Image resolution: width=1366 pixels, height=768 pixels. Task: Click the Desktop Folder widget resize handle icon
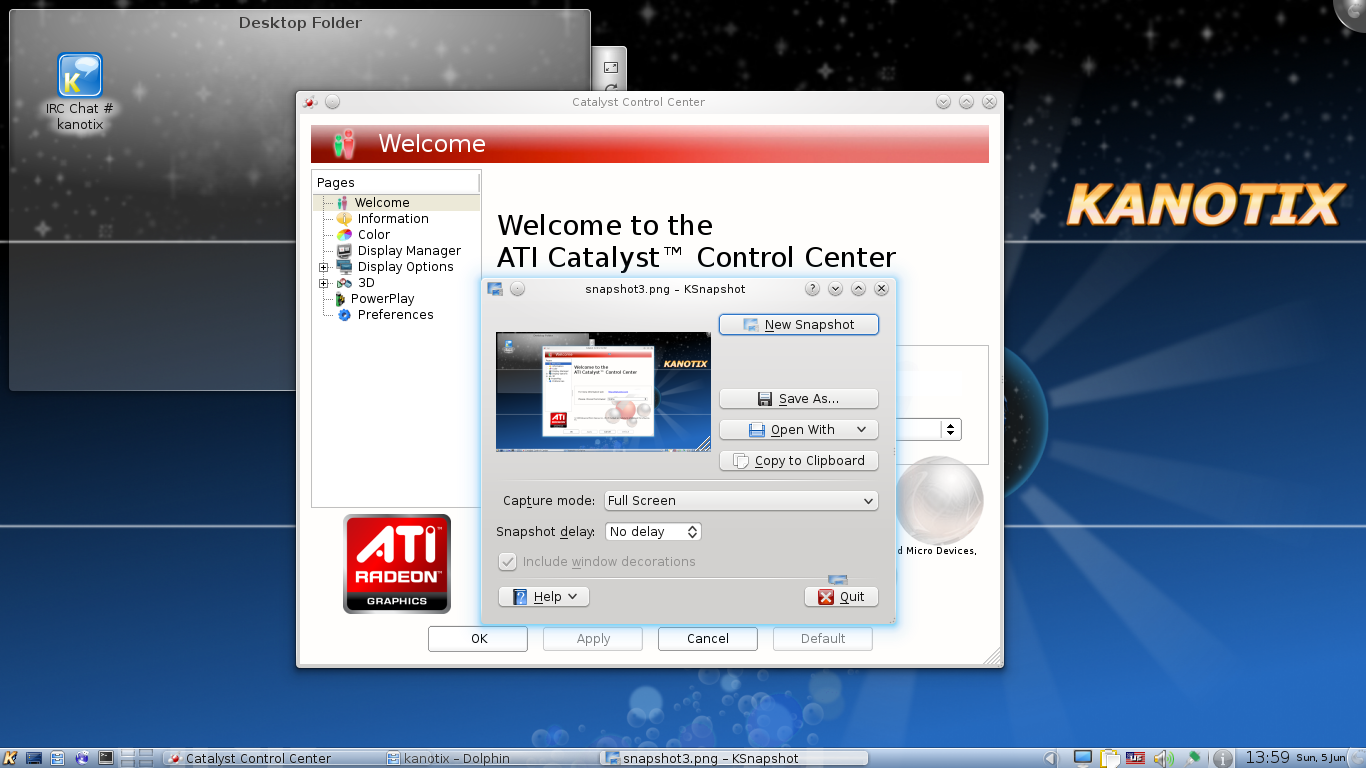tap(610, 67)
